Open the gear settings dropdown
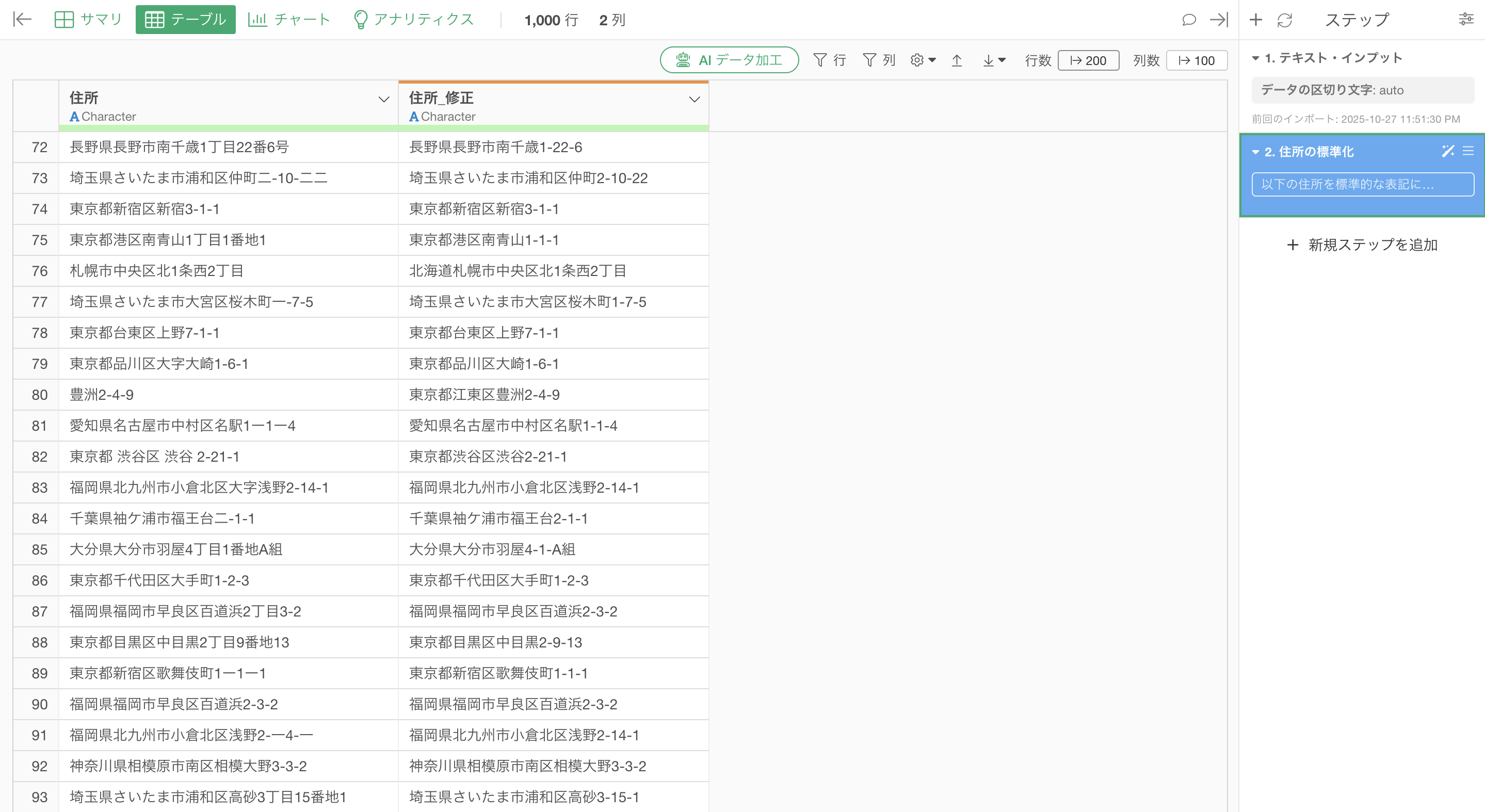This screenshot has height=812, width=1485. click(923, 60)
